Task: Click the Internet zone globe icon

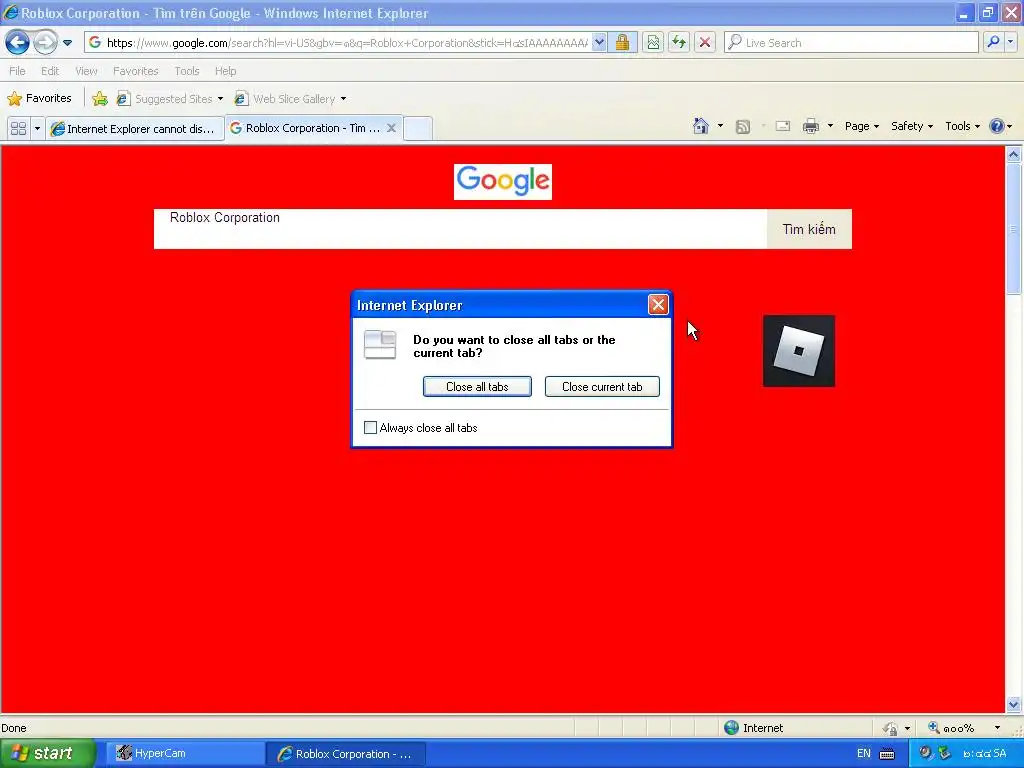Action: (x=731, y=728)
